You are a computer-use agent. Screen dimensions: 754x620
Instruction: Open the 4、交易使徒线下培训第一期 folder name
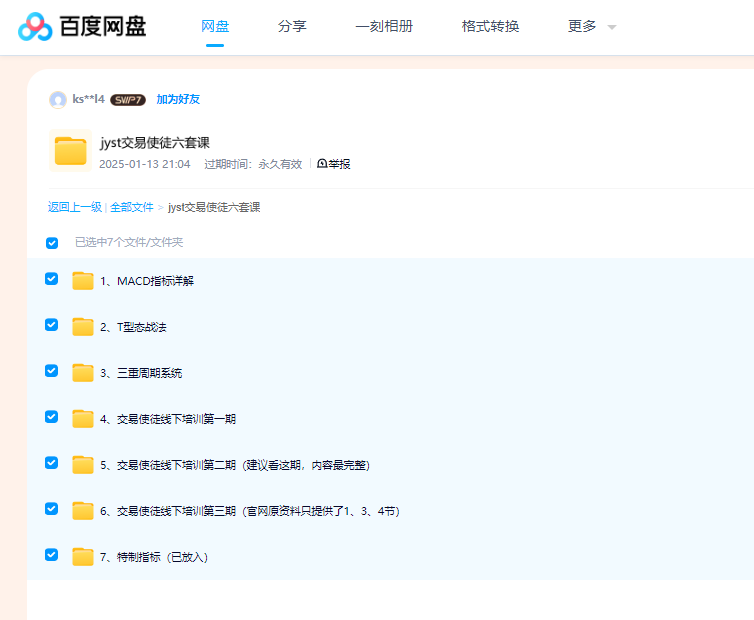168,419
